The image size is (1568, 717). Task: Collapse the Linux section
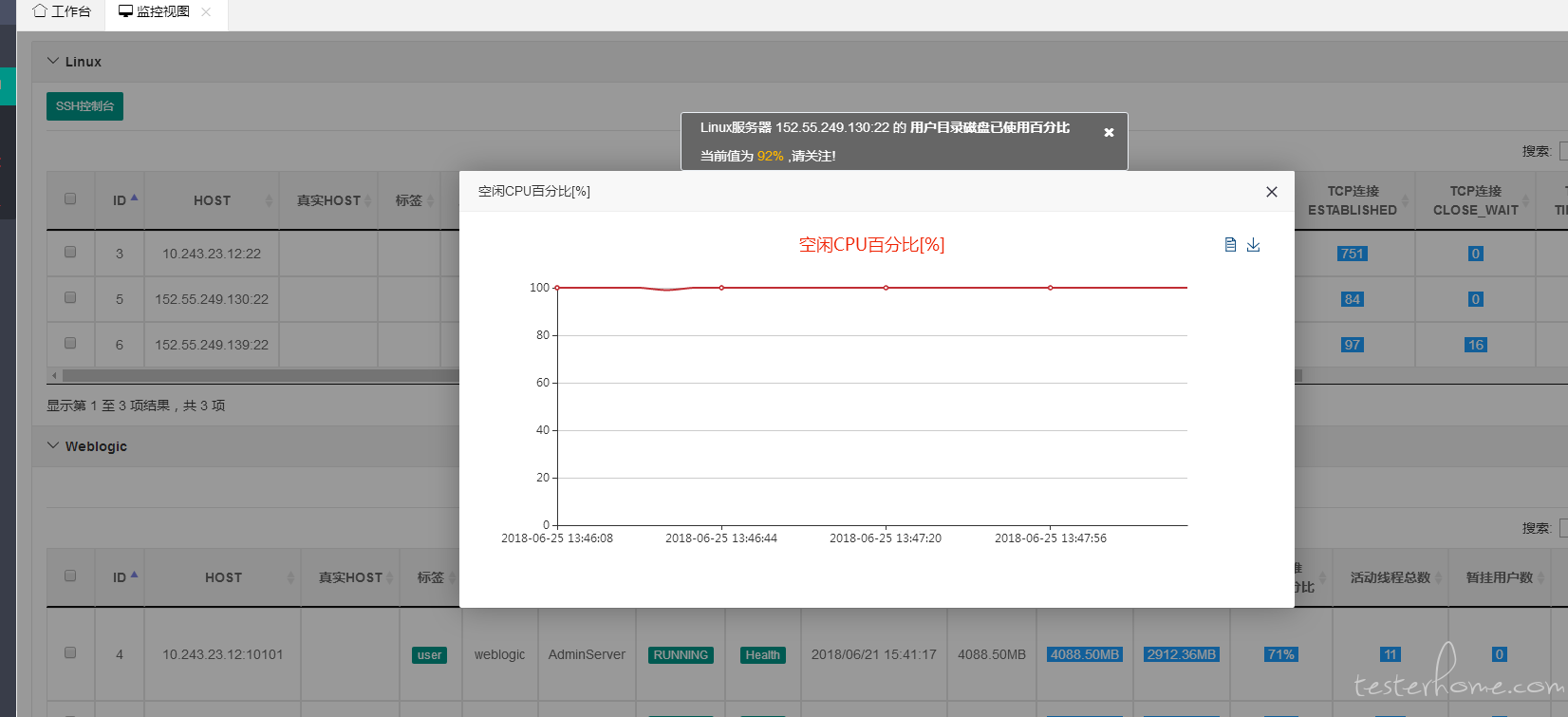point(53,61)
